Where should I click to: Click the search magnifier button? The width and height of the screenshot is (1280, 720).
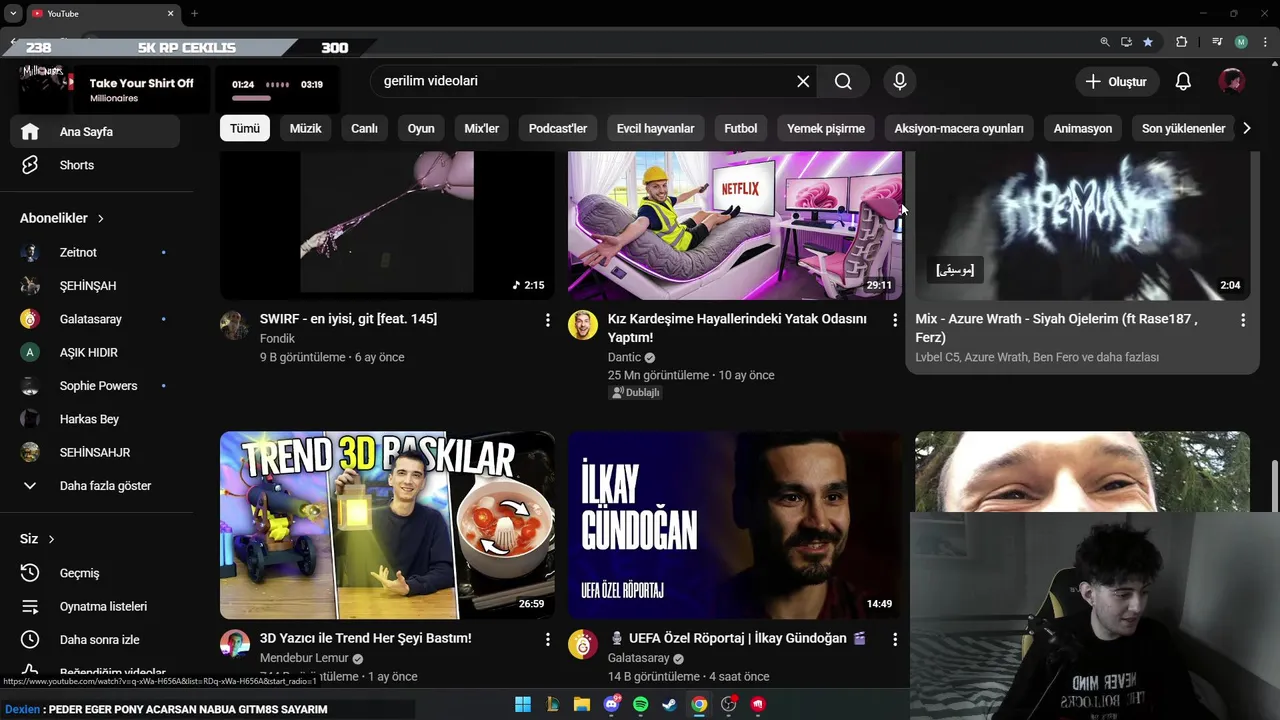tap(843, 81)
